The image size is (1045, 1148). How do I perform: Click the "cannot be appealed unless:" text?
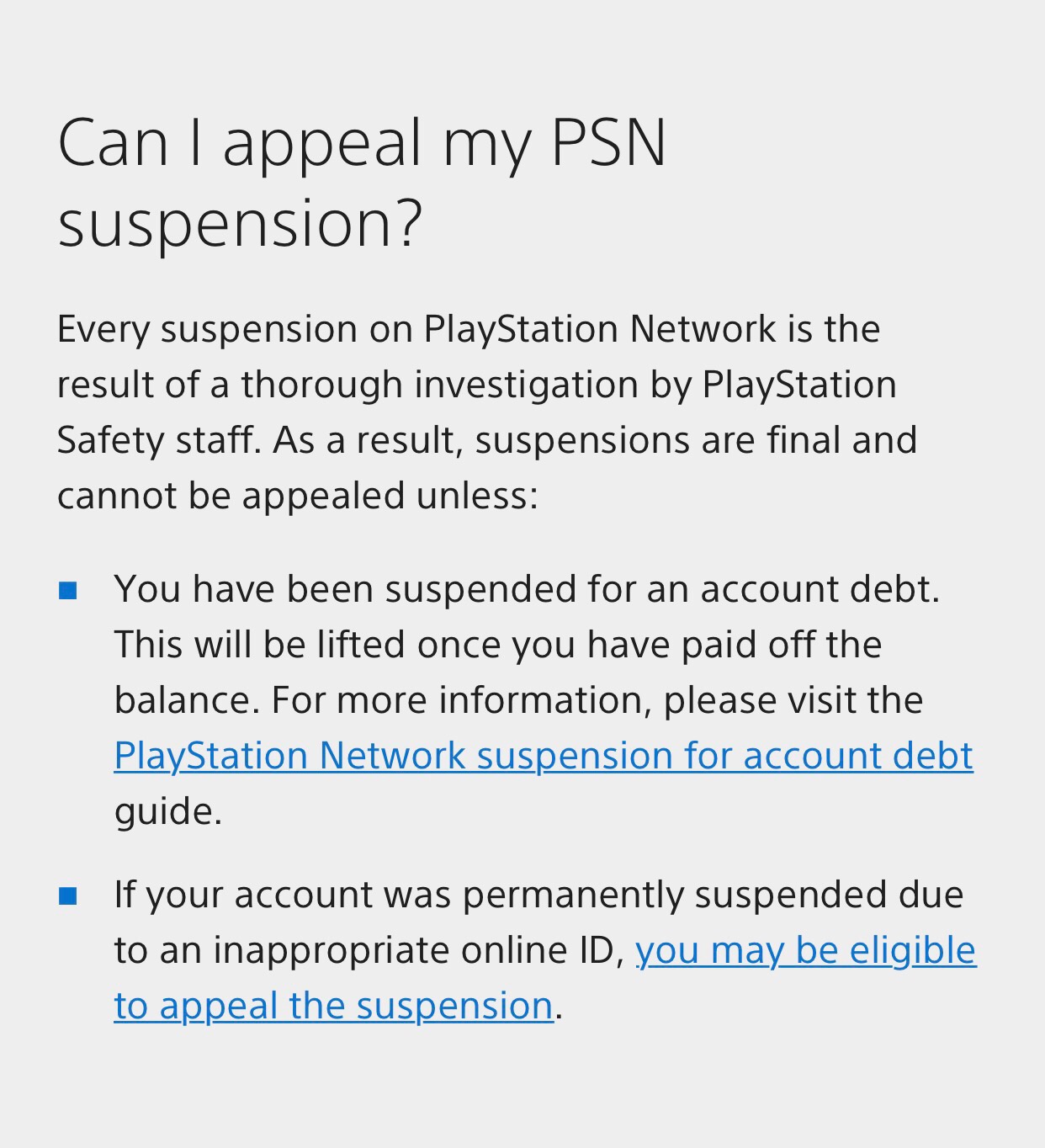(x=298, y=496)
